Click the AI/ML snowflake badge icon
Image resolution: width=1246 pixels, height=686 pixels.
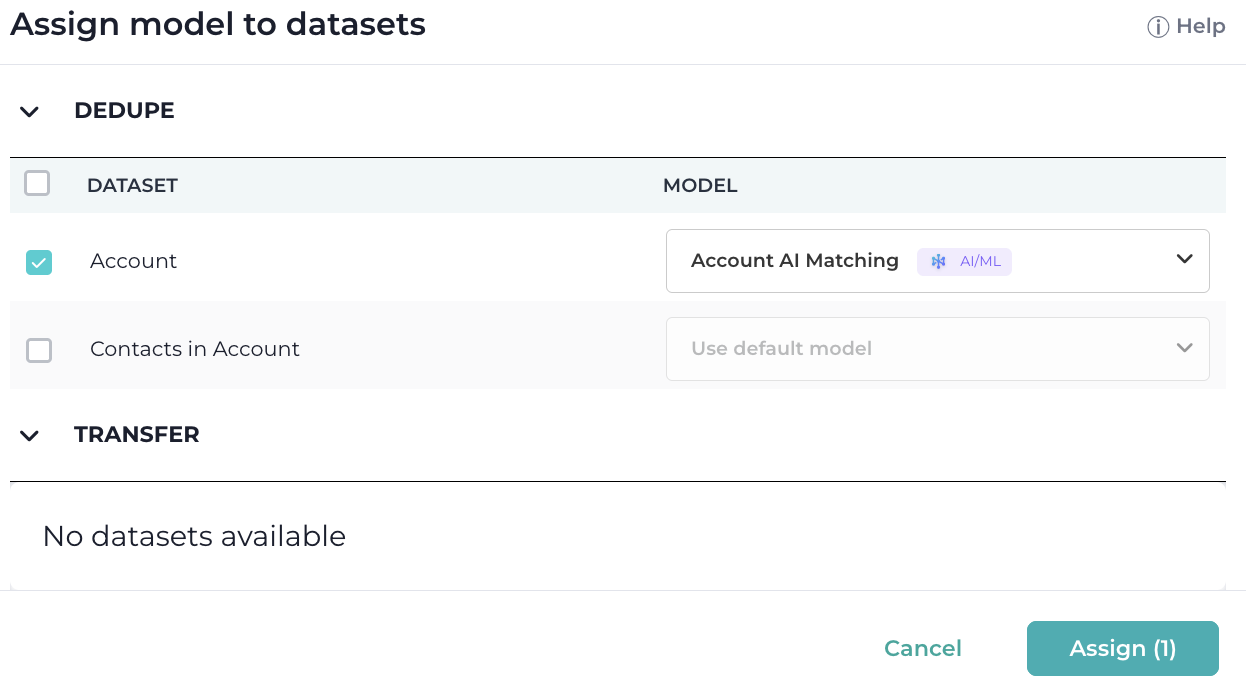click(938, 262)
